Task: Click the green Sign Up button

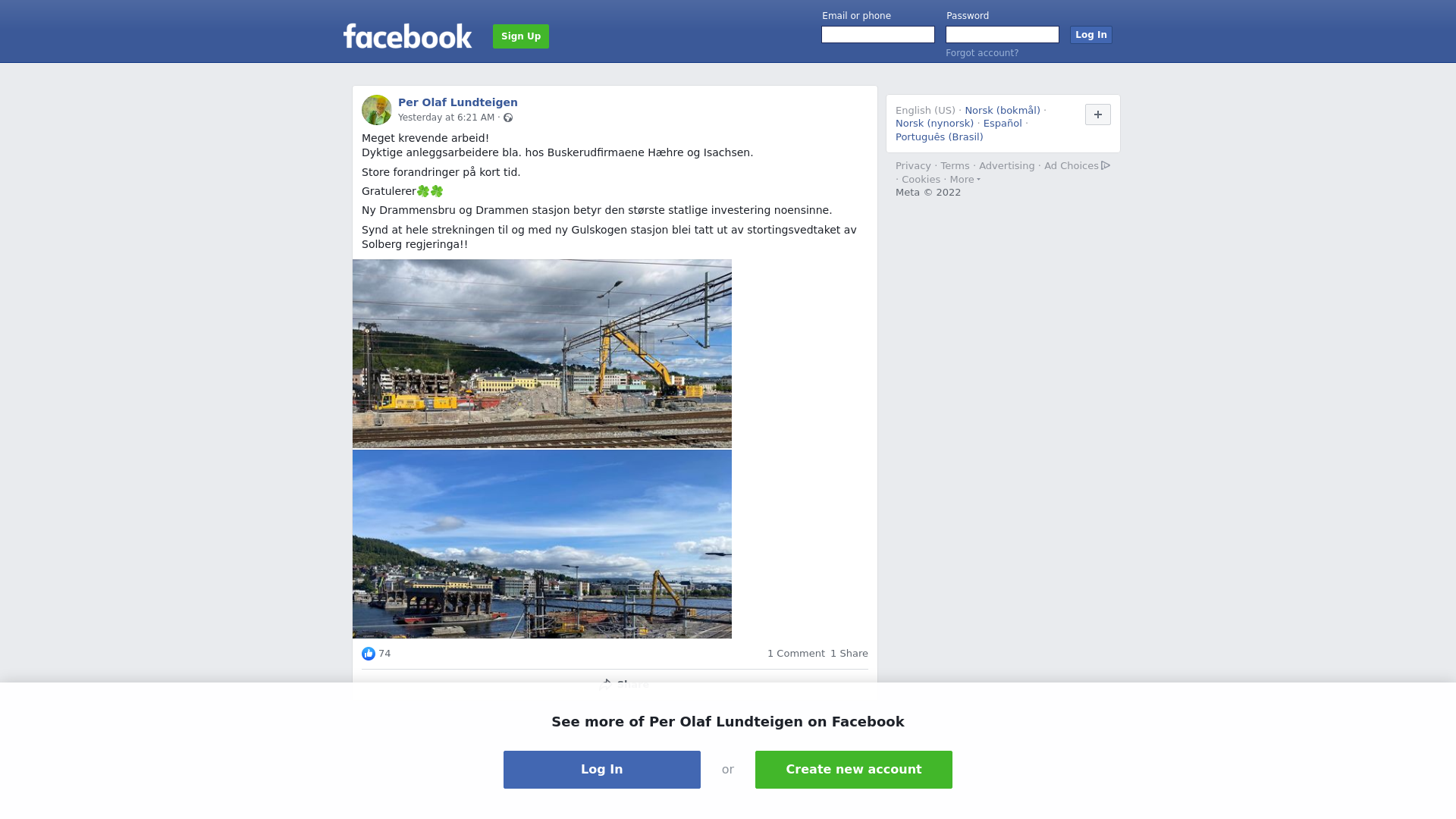Action: pyautogui.click(x=521, y=36)
